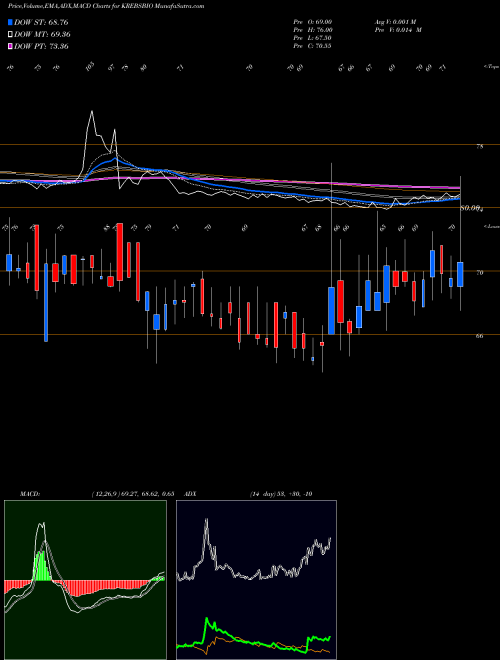Image resolution: width=500 pixels, height=660 pixels.
Task: Click the '<Tops' label on the right edge
Action: pos(491,66)
